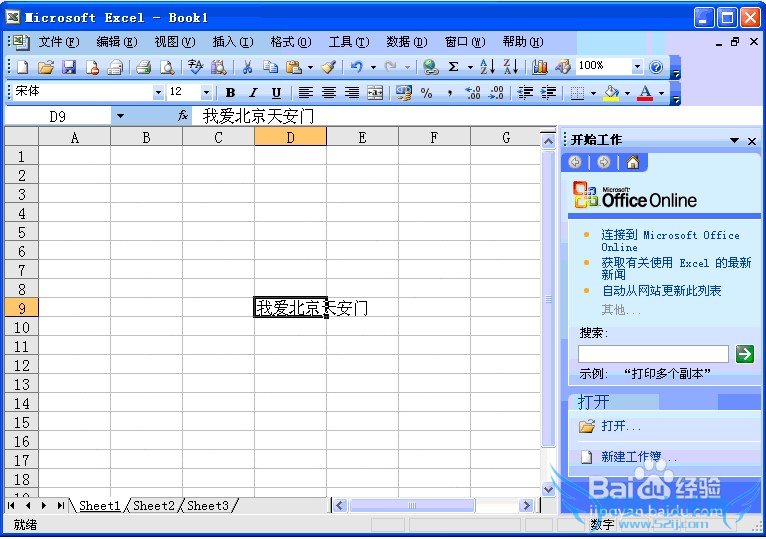Click 连接到 Microsoft Office Online link

click(670, 241)
